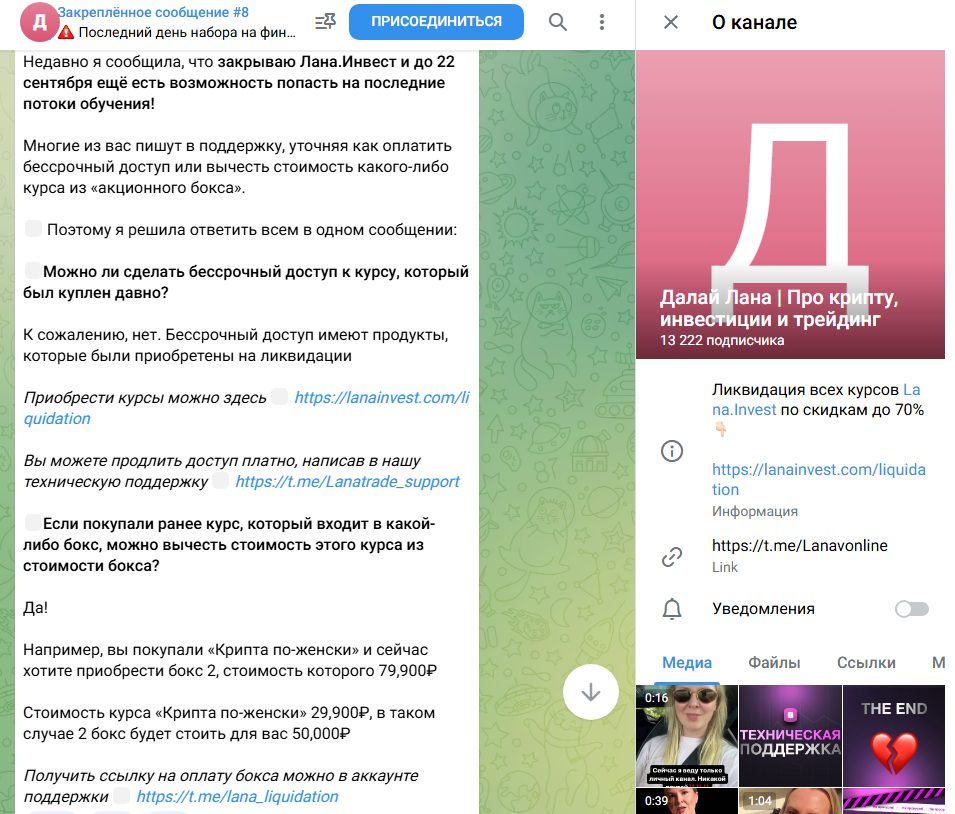The width and height of the screenshot is (955, 814).
Task: Jump to latest message with down arrow
Action: (x=591, y=692)
